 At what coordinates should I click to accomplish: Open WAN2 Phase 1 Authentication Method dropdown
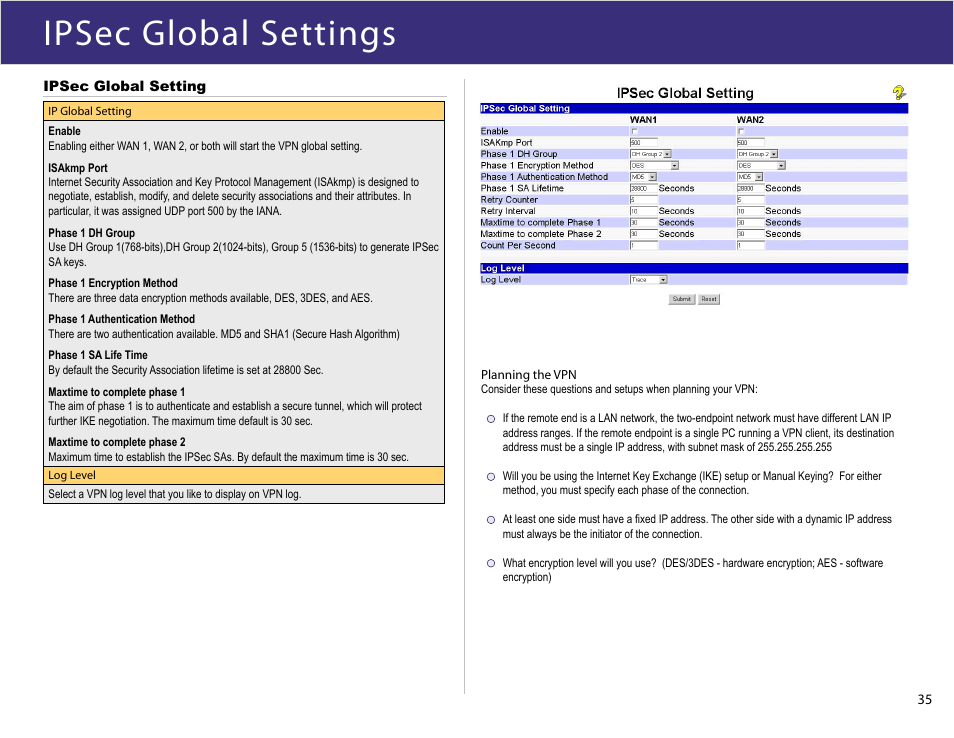tap(750, 176)
